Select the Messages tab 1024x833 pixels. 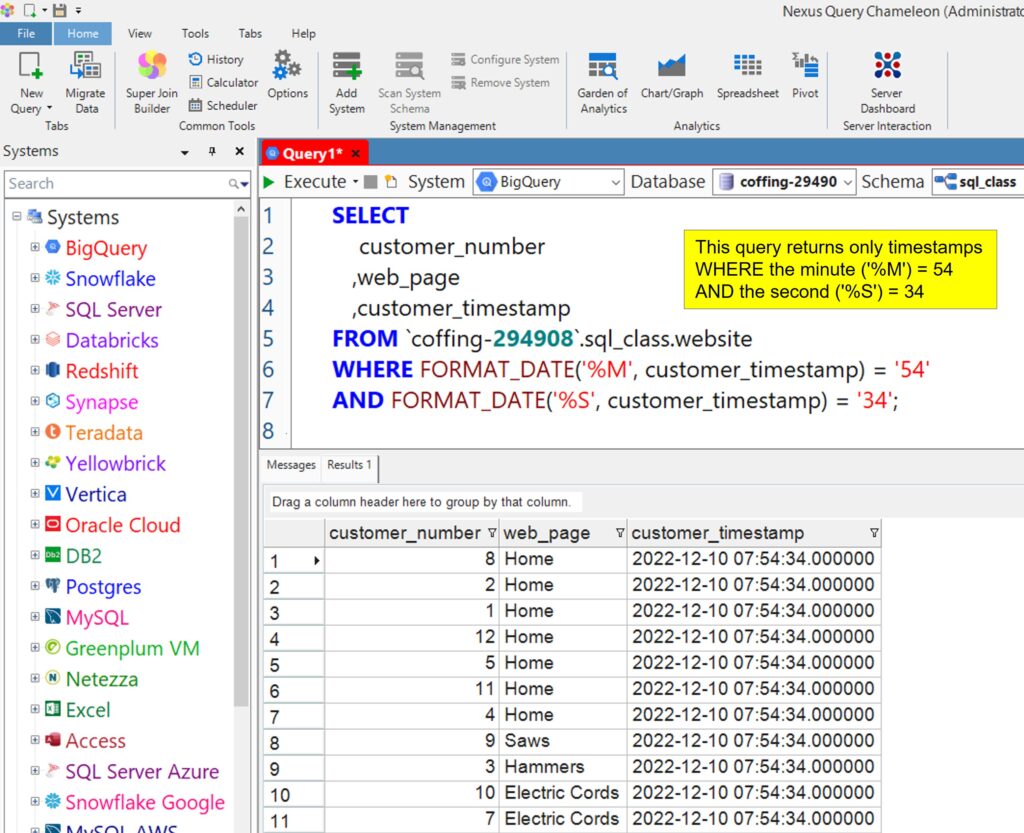tap(291, 465)
